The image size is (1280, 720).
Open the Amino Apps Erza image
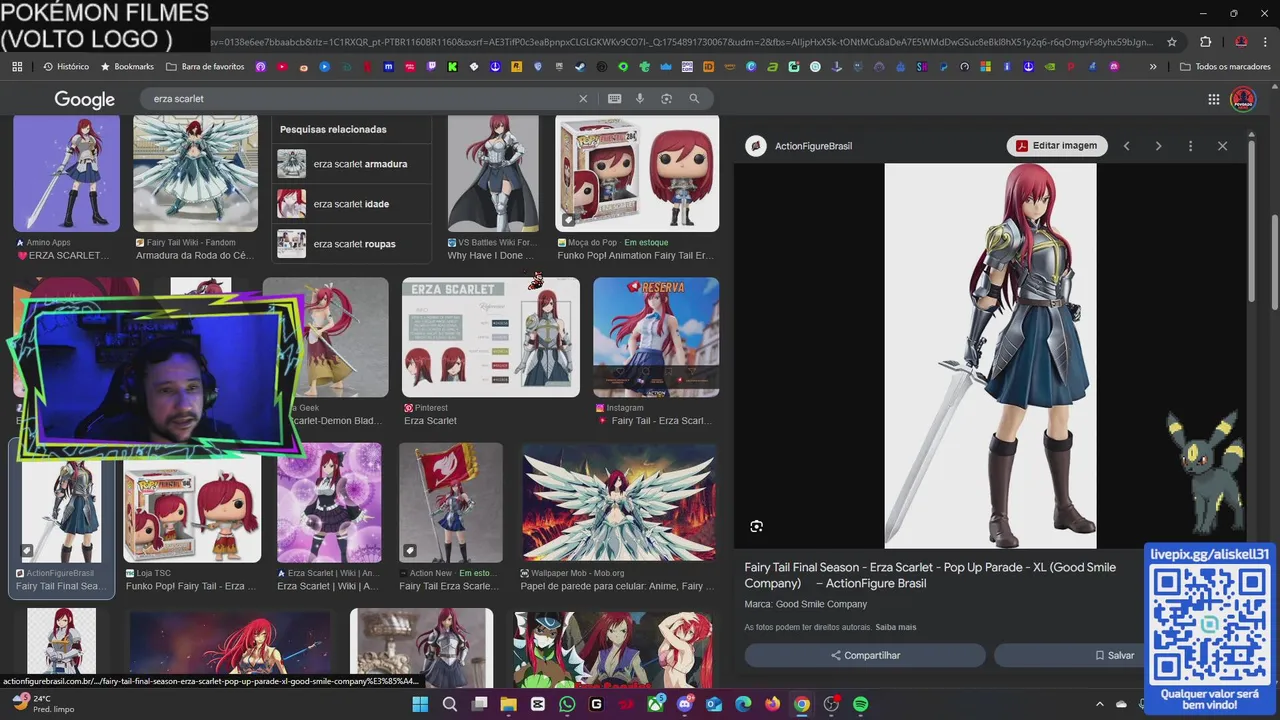pos(66,174)
